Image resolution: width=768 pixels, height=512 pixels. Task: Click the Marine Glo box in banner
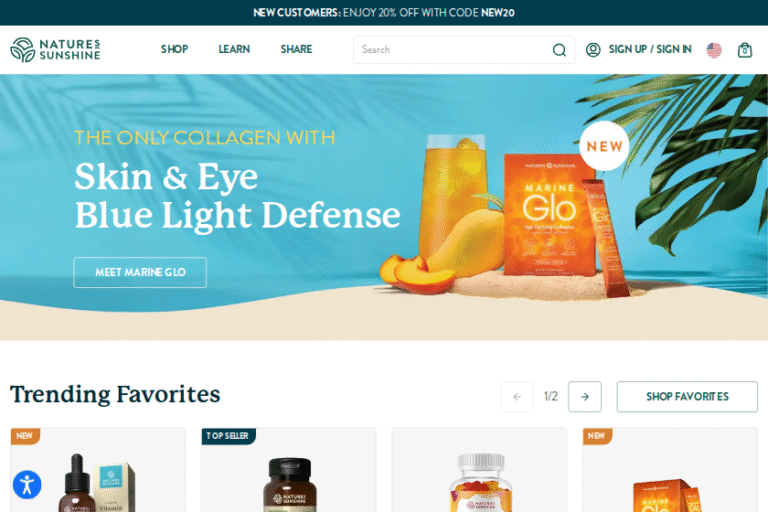[550, 215]
